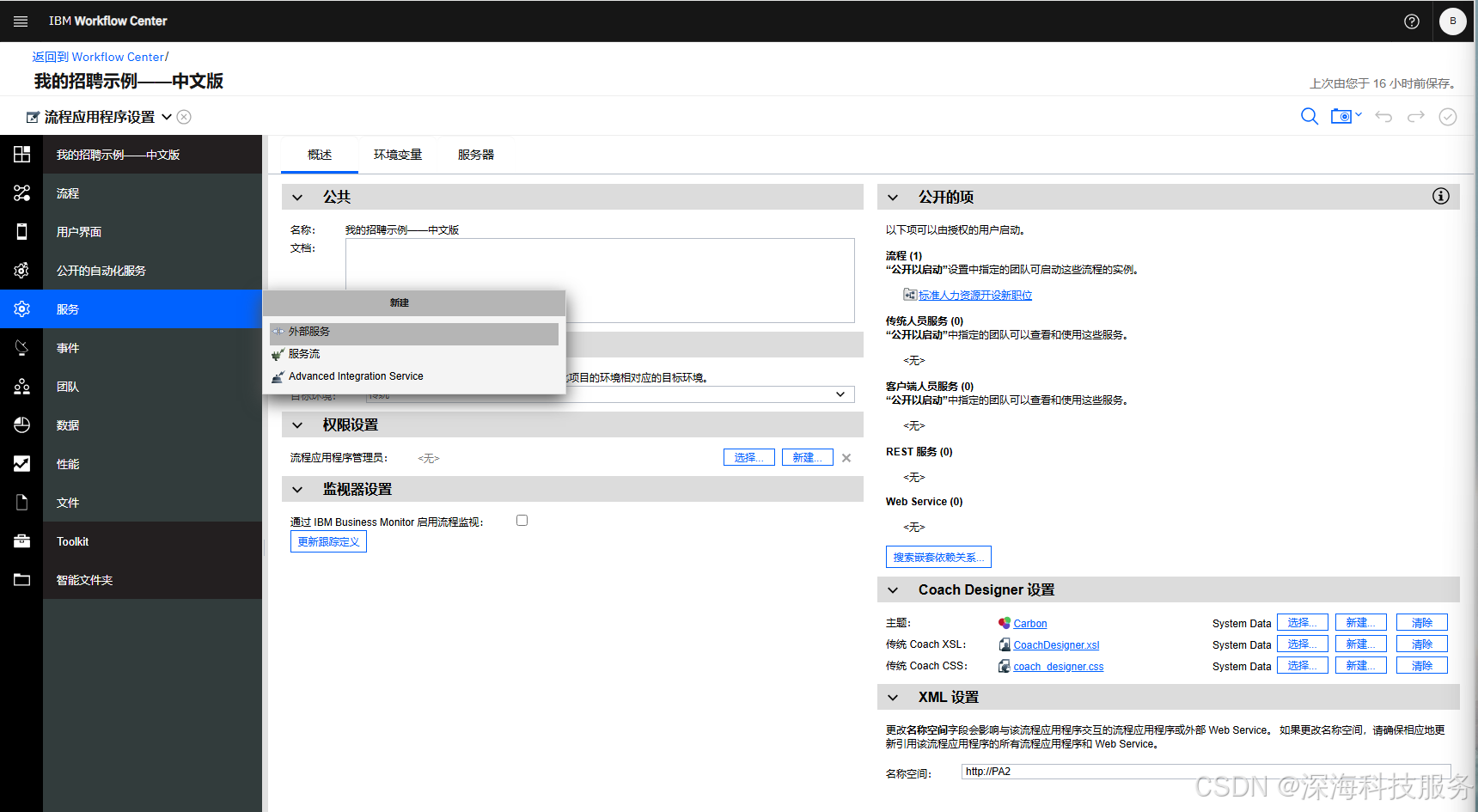Viewport: 1478px width, 812px height.
Task: Click the 智能文件夹 folder icon
Action: pos(21,580)
